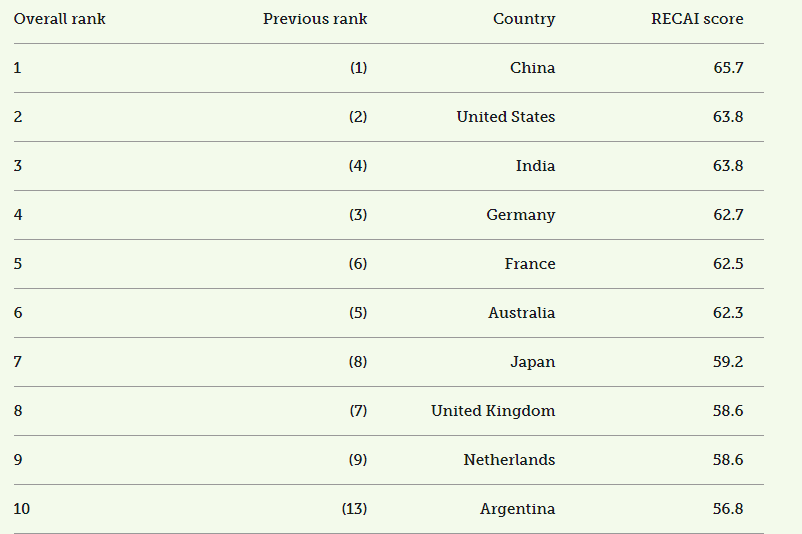Viewport: 802px width, 534px height.
Task: Select the China country cell
Action: pos(532,68)
